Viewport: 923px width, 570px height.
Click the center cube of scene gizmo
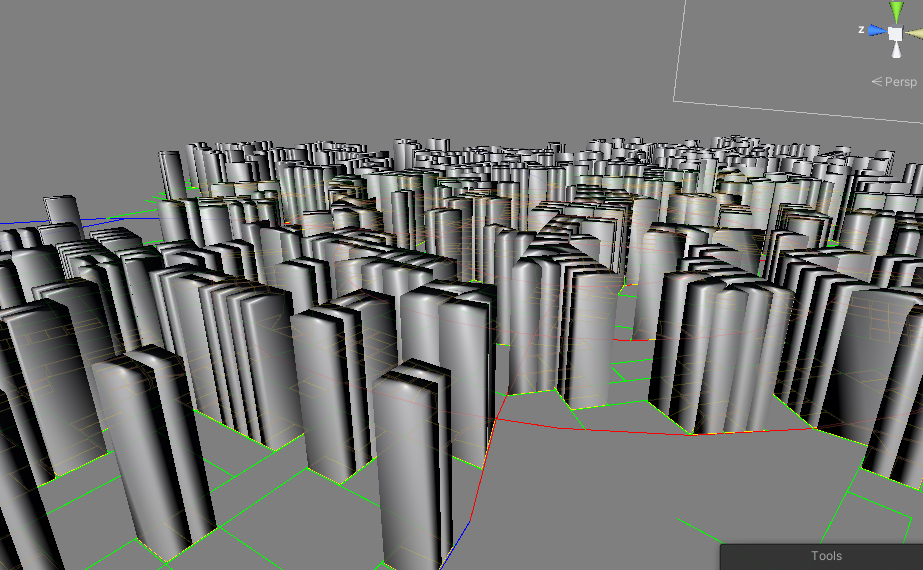coord(895,34)
